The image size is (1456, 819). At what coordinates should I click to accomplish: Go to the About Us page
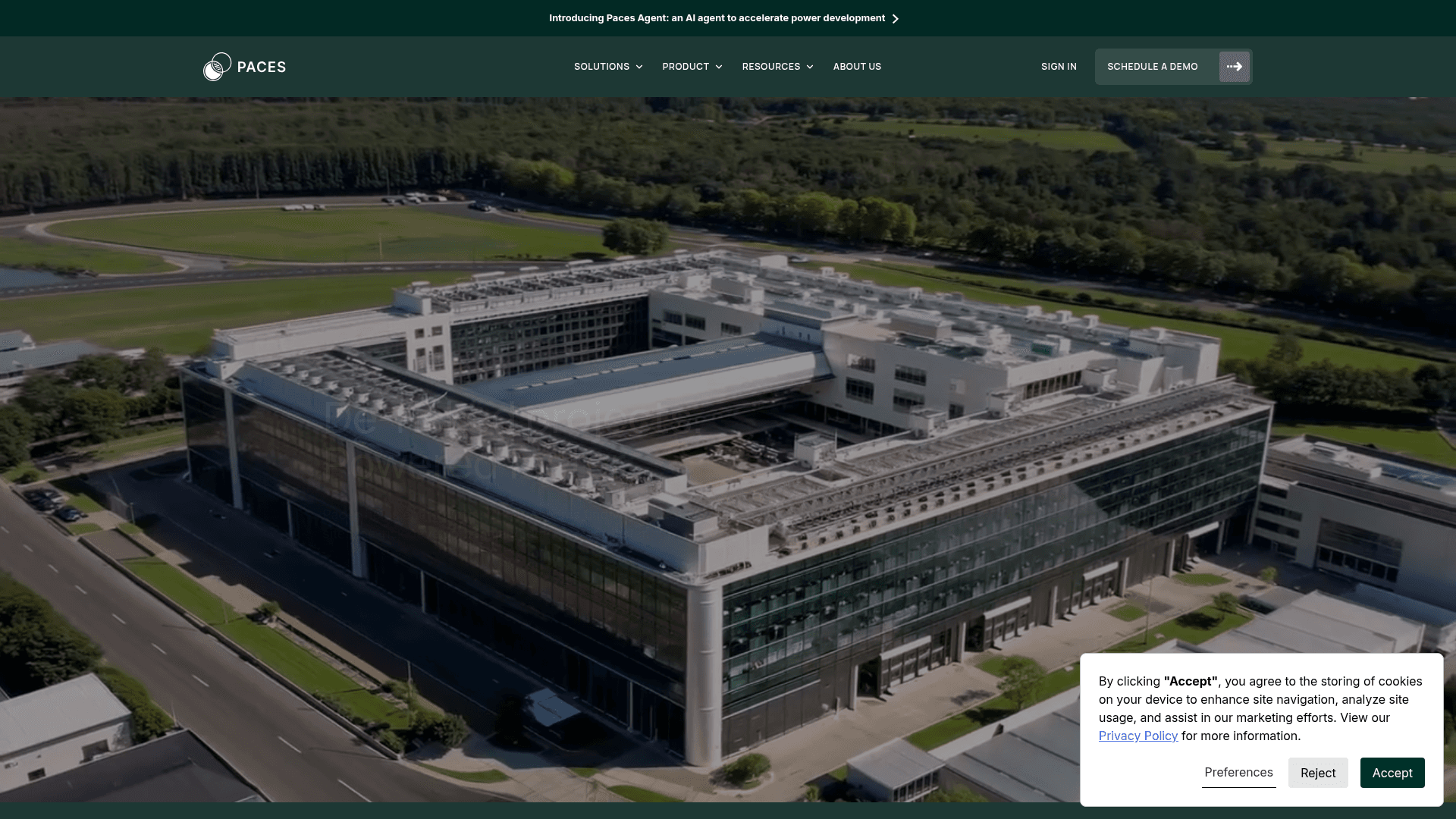coord(857,67)
